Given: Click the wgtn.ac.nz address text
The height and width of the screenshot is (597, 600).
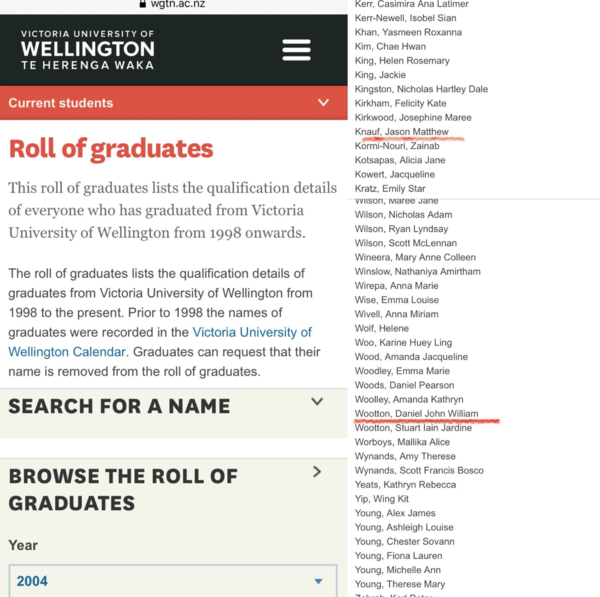Looking at the screenshot, I should 178,4.
